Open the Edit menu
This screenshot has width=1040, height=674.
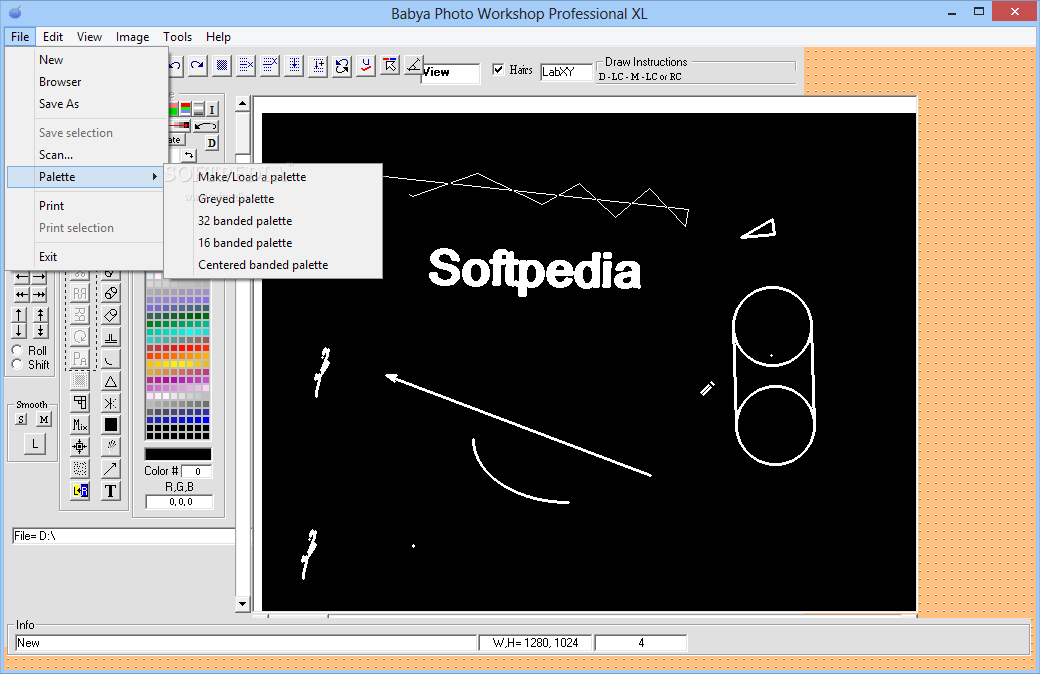click(53, 36)
